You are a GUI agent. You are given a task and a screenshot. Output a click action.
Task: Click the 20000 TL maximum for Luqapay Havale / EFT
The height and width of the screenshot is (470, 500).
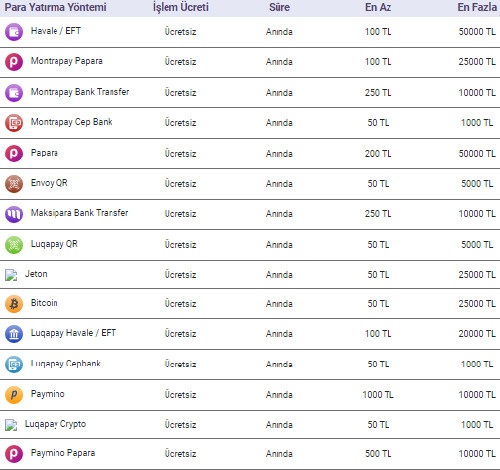click(477, 334)
